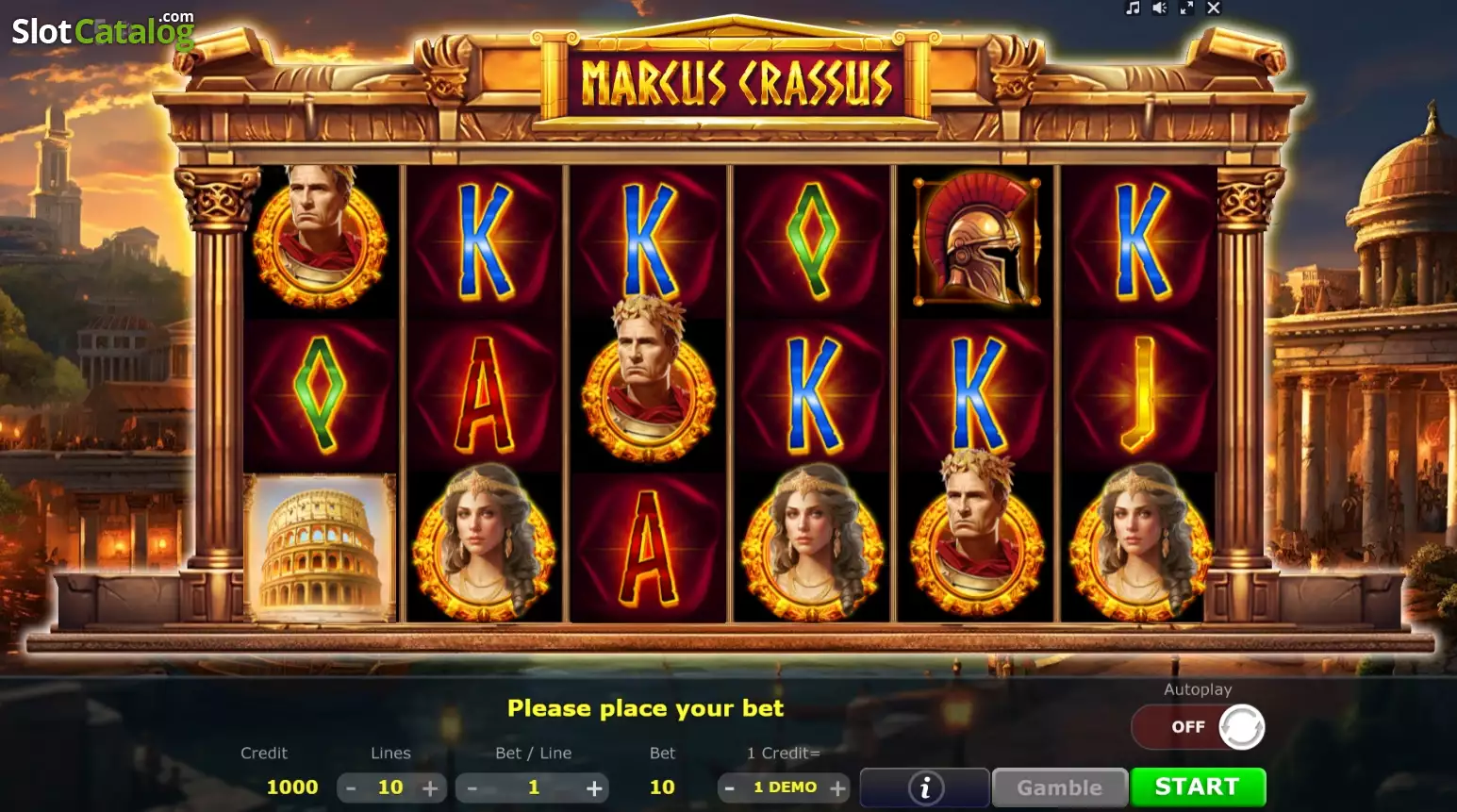Toggle the music note icon
Viewport: 1457px width, 812px height.
click(x=1133, y=8)
